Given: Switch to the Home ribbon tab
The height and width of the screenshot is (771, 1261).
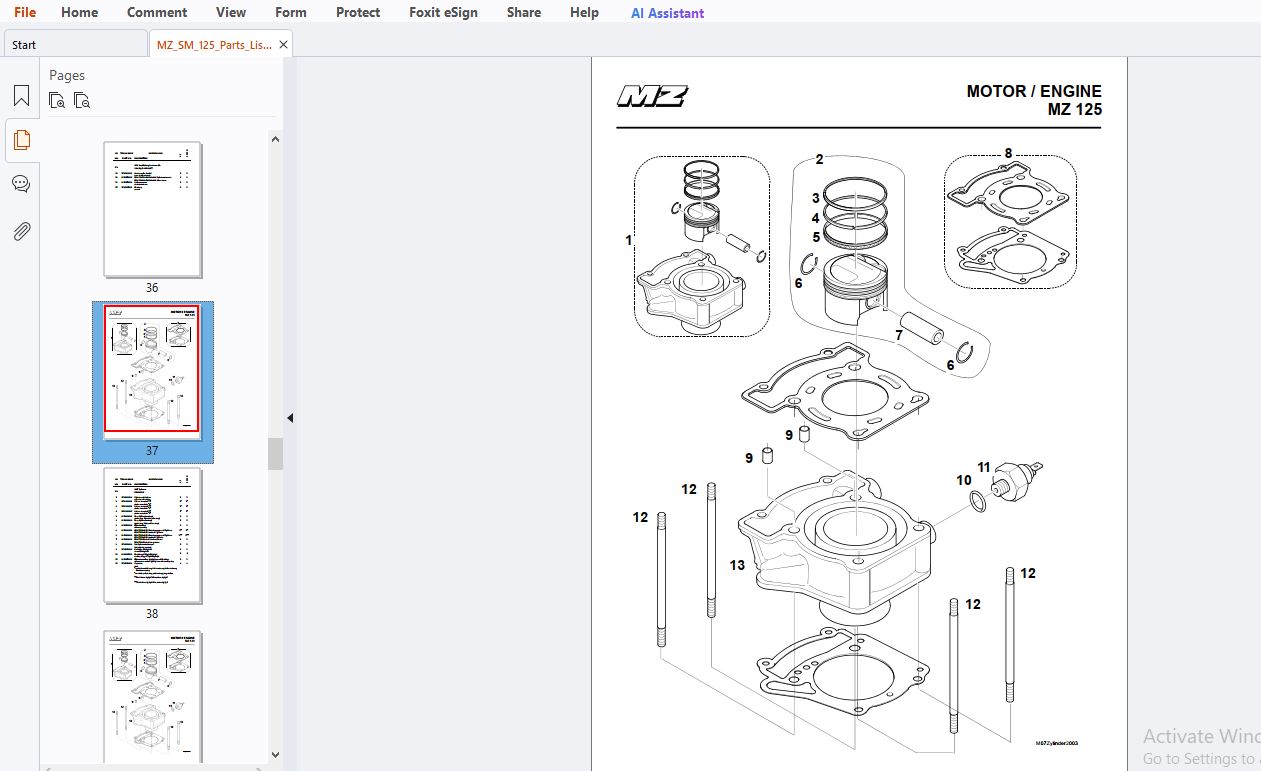Looking at the screenshot, I should point(79,13).
